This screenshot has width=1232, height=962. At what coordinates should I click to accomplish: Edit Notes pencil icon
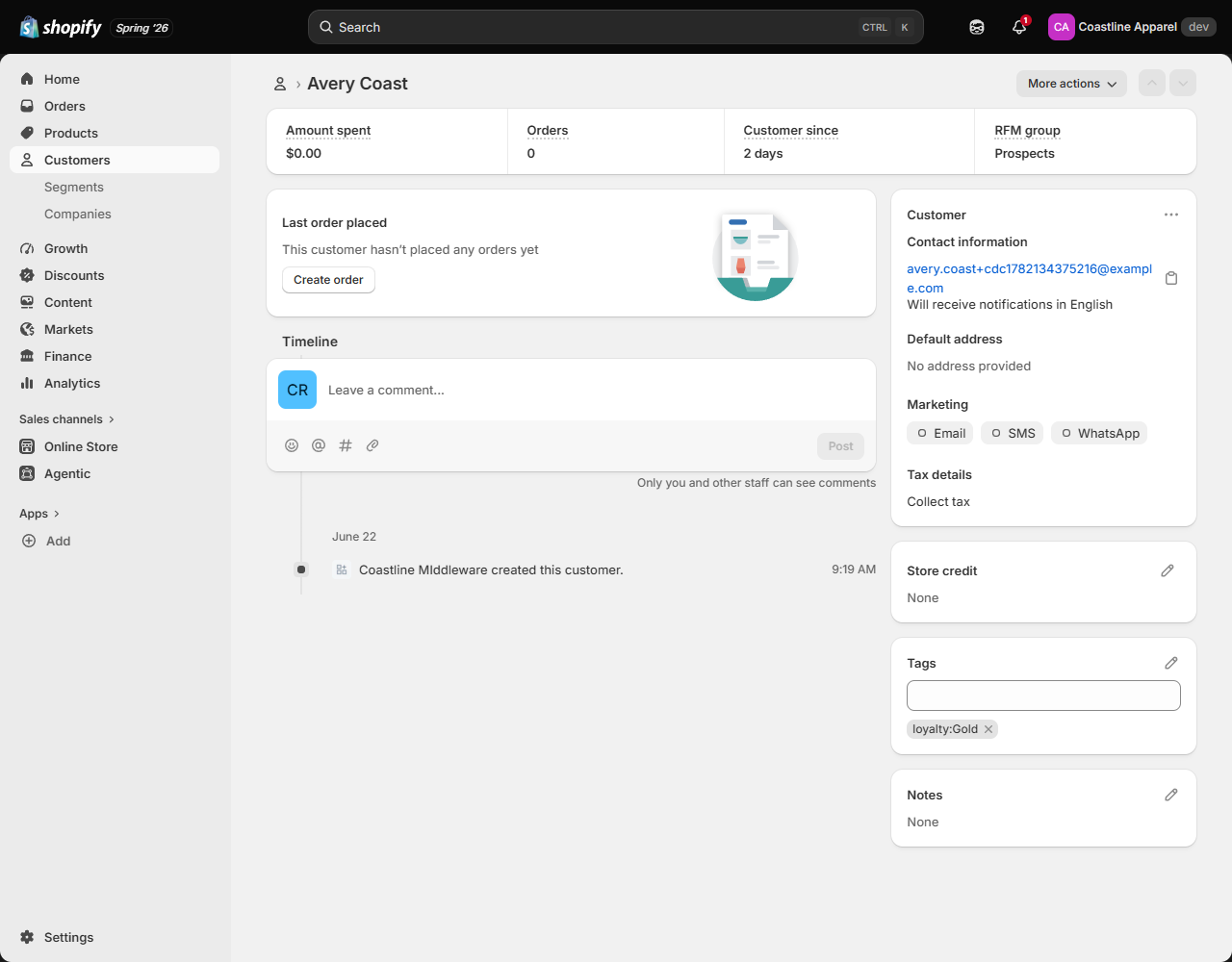(x=1171, y=795)
